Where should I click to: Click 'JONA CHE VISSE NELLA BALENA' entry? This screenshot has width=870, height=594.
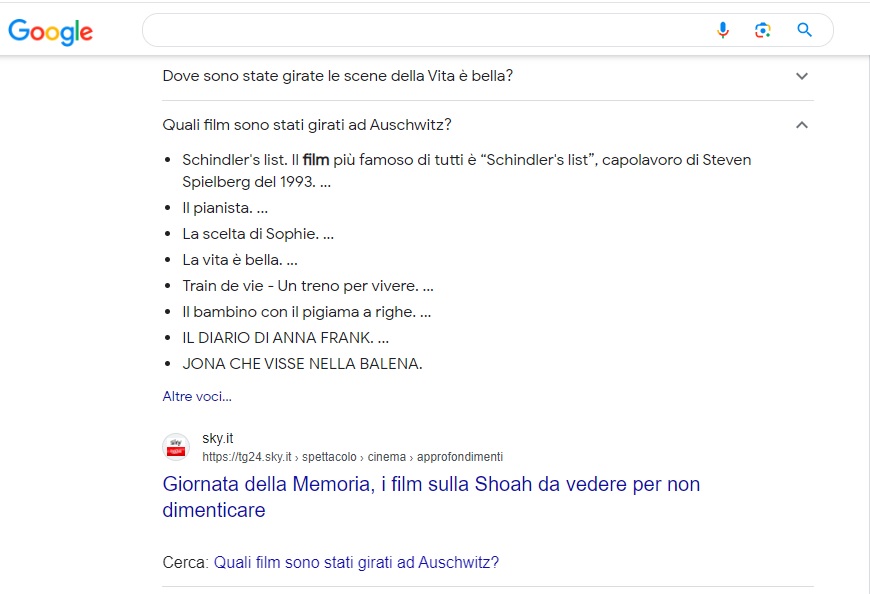click(302, 364)
